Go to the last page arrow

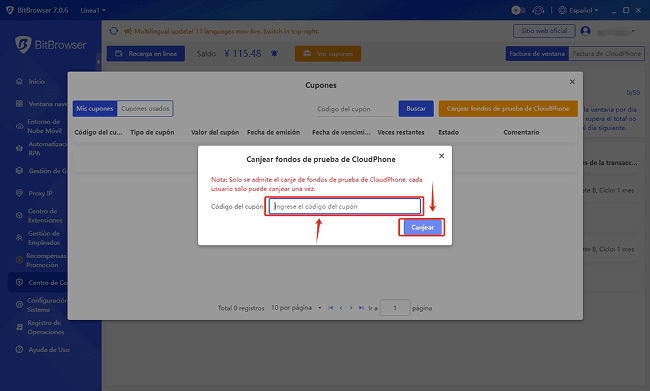(x=361, y=308)
